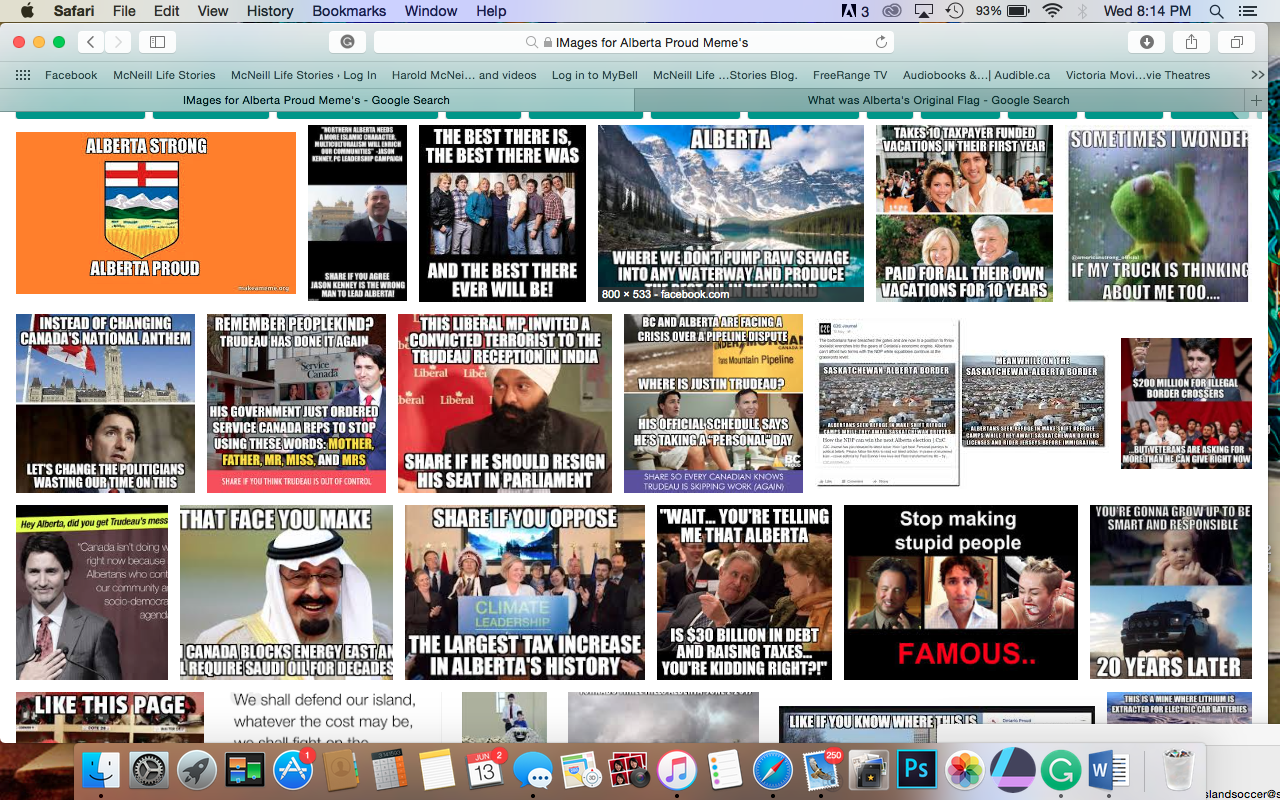Screen dimensions: 1280x800
Task: Open '20 years later' truck meme
Action: 1169,592
